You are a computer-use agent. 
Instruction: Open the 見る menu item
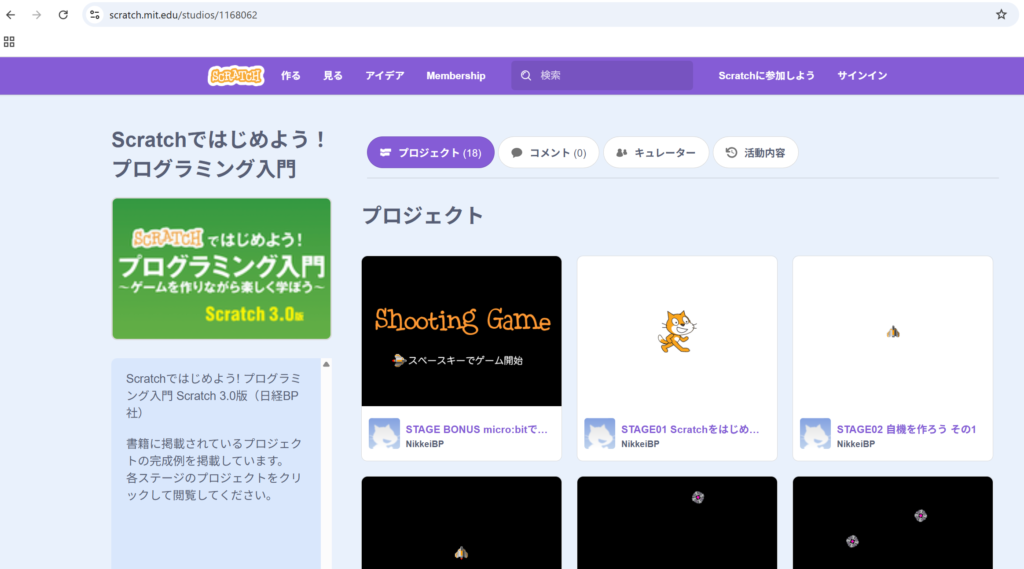[x=333, y=76]
